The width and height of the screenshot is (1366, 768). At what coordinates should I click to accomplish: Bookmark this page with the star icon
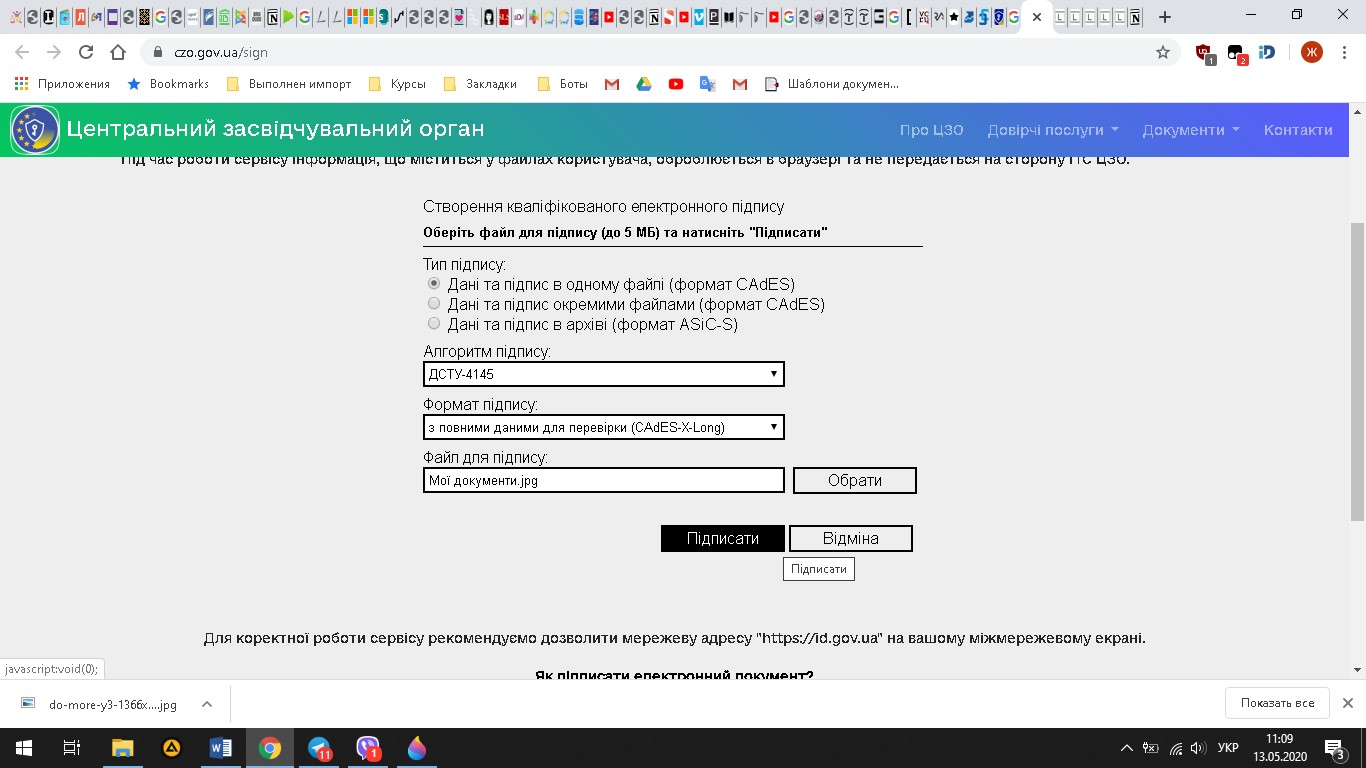pyautogui.click(x=1163, y=52)
